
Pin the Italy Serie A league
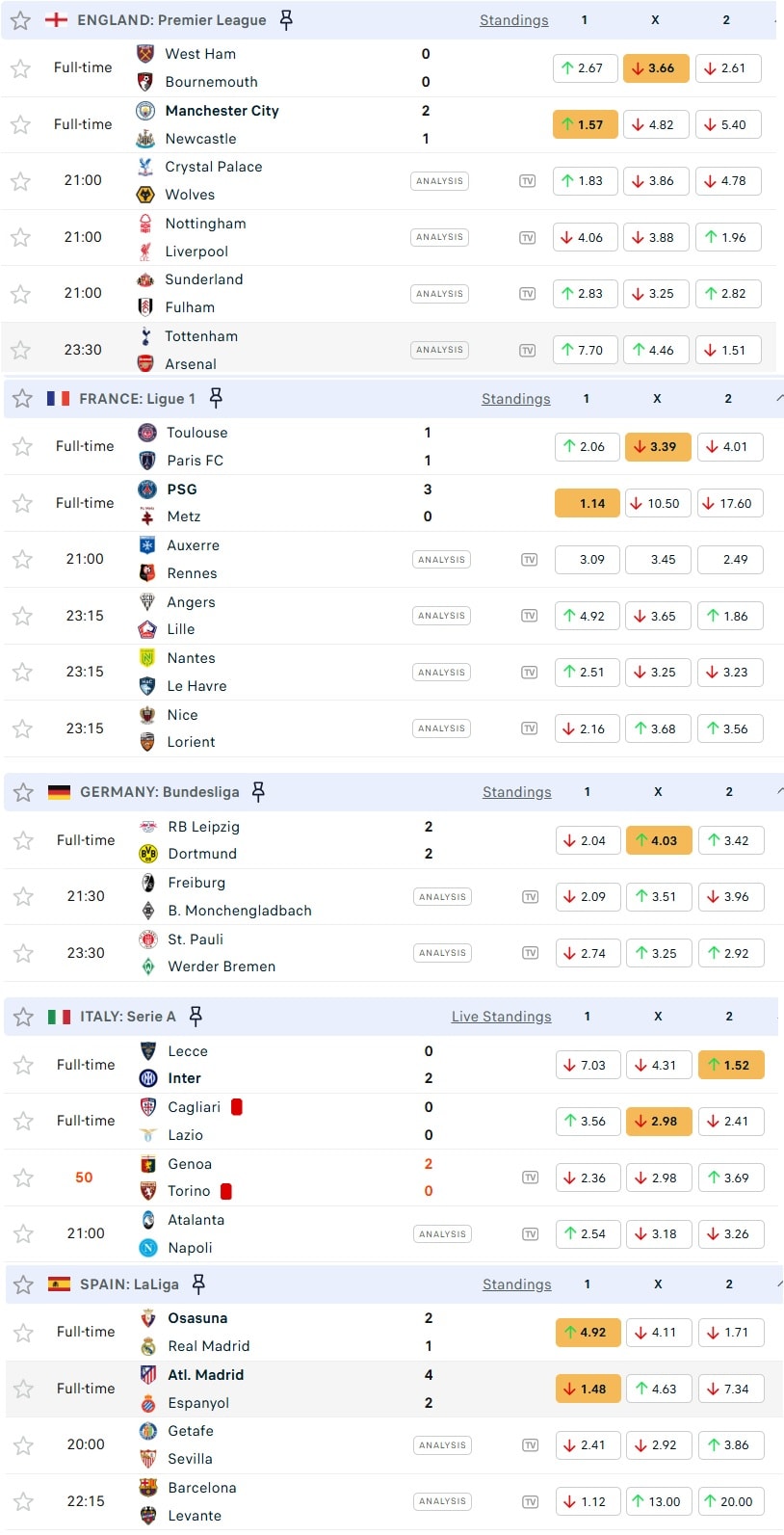coord(196,1016)
